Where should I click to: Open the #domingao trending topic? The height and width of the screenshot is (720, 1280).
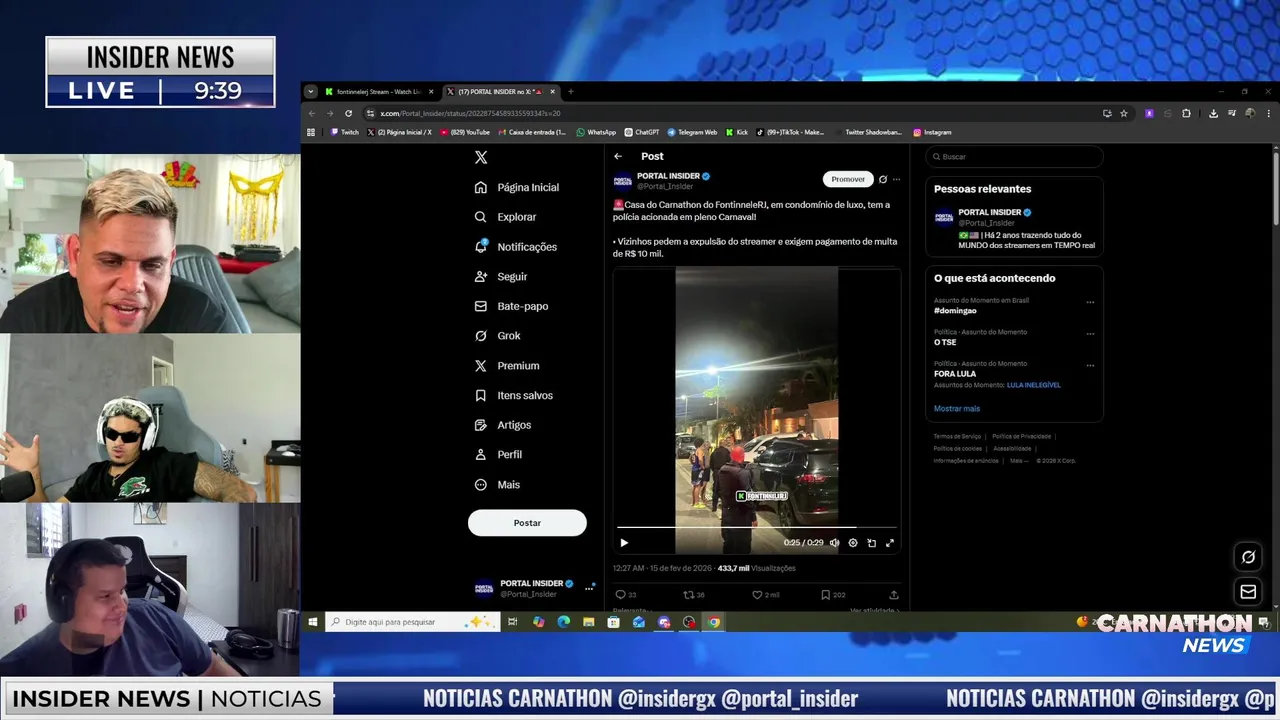click(x=955, y=310)
